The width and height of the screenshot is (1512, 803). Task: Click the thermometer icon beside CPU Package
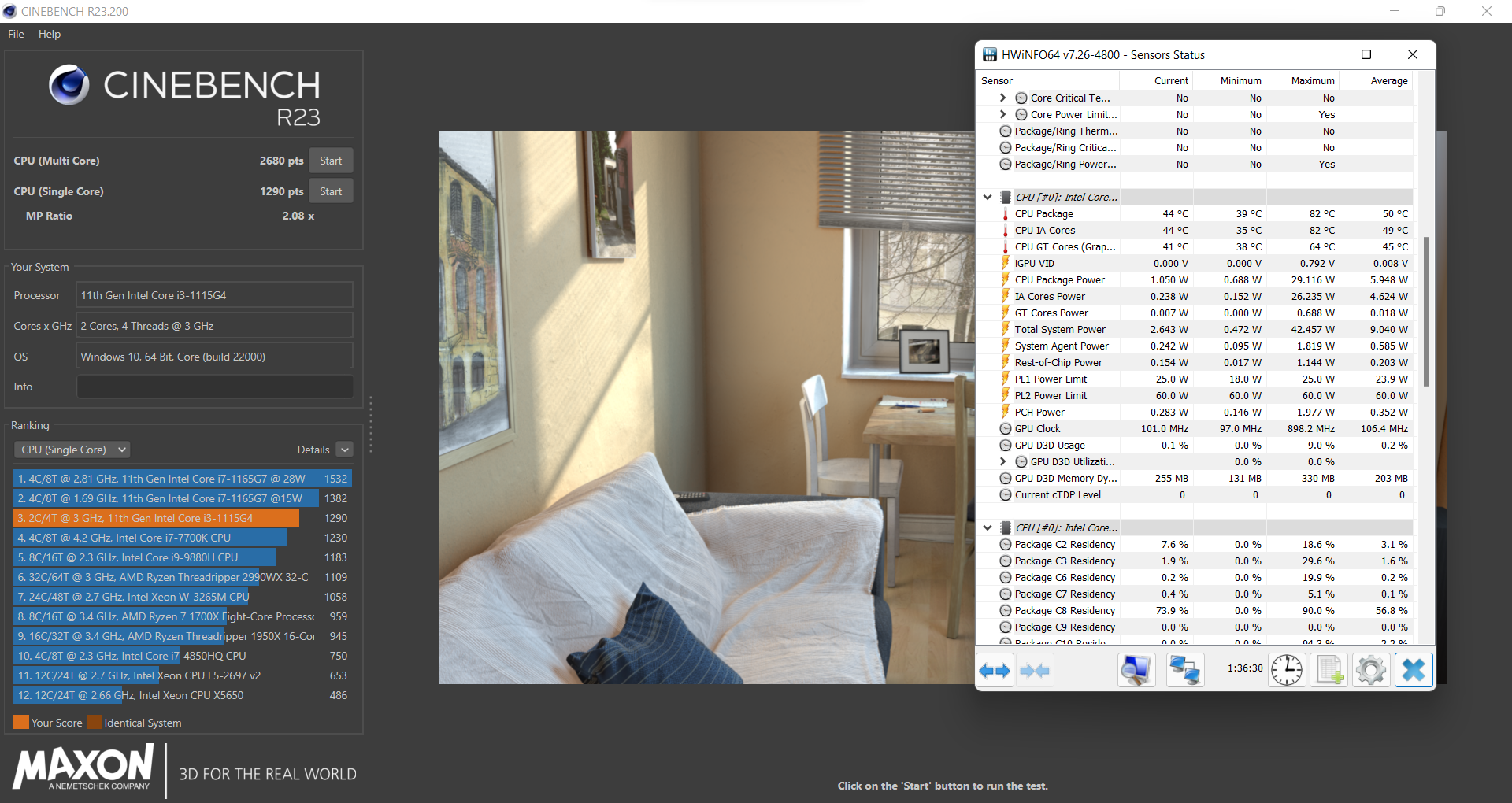coord(1006,214)
